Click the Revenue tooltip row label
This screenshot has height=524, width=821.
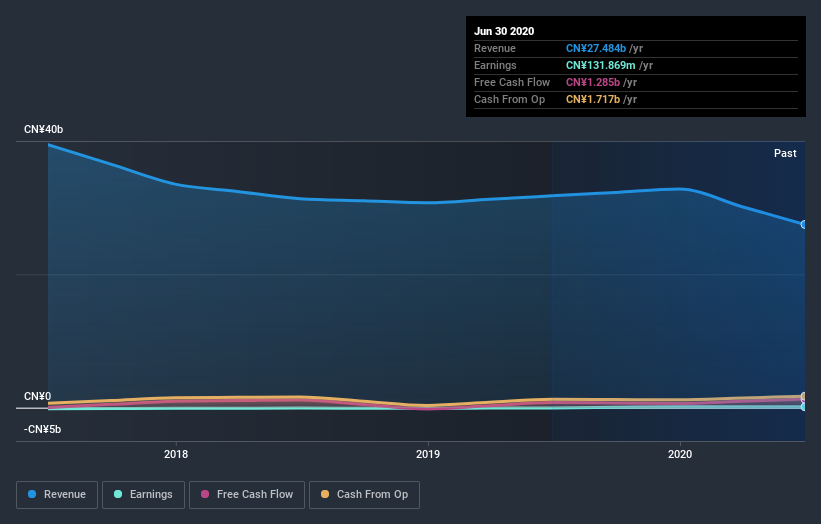click(x=495, y=48)
